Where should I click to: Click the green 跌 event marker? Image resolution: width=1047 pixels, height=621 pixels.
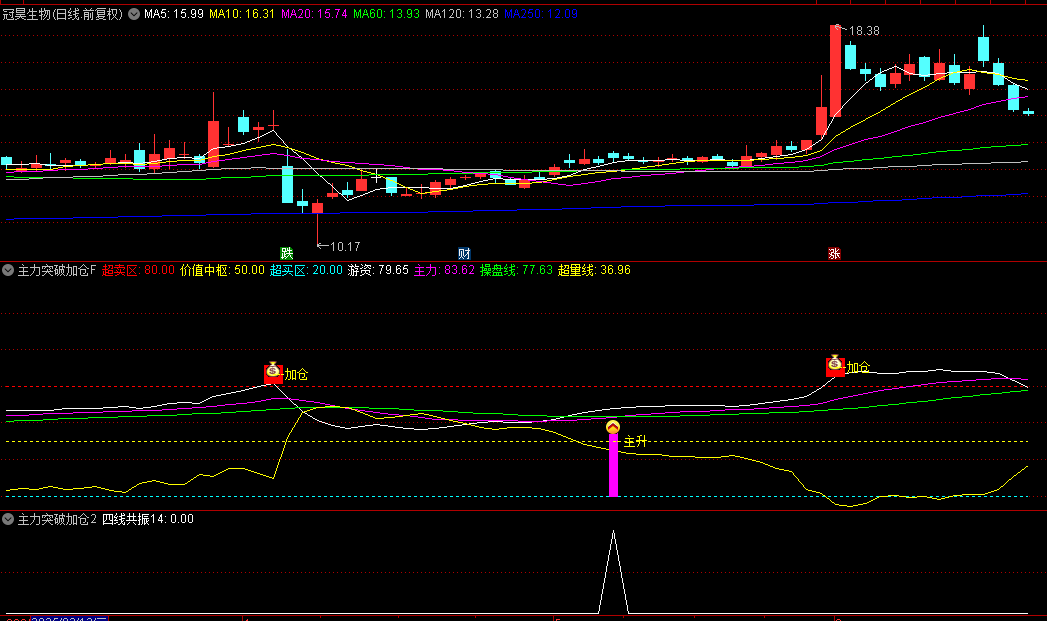coord(286,253)
